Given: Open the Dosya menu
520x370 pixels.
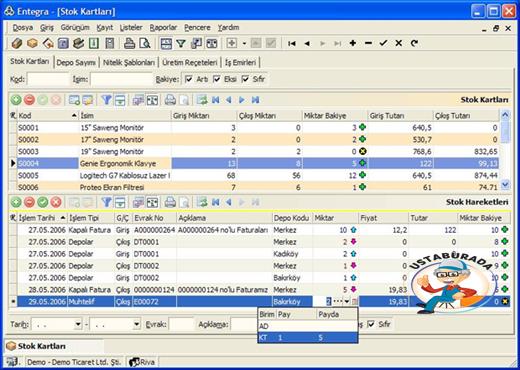Looking at the screenshot, I should point(23,28).
